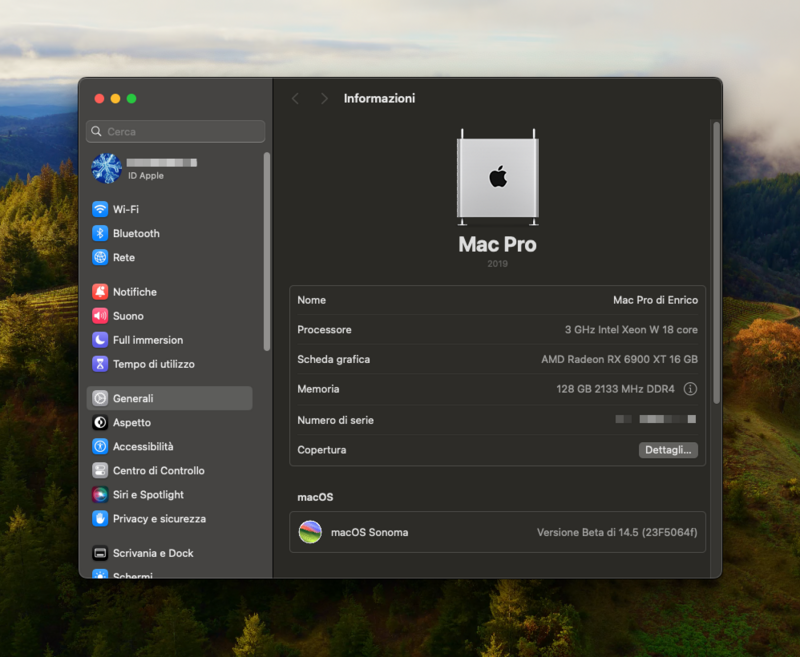Open Rete network globe icon
This screenshot has width=800, height=657.
pos(100,257)
